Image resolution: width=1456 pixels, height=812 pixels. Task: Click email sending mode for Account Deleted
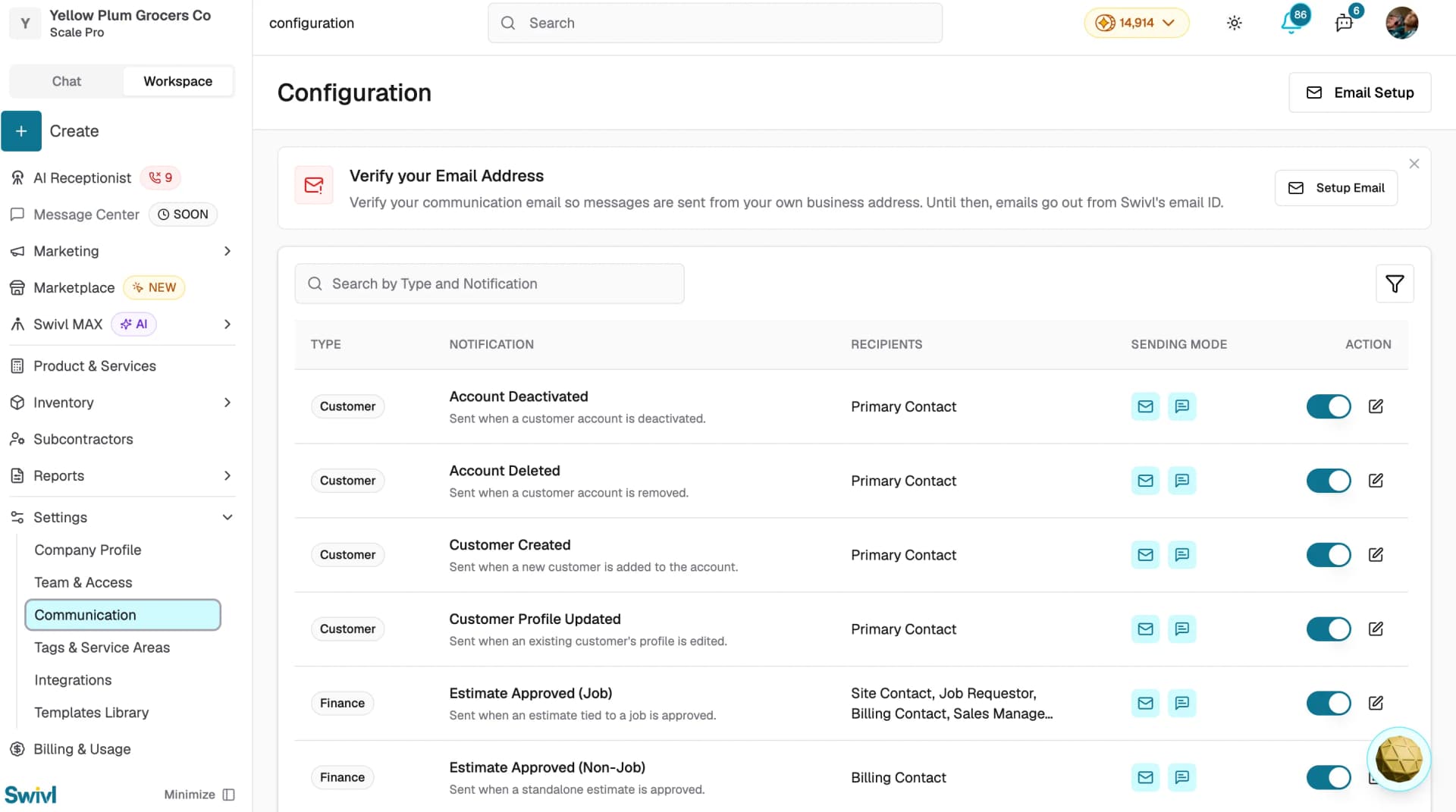tap(1145, 481)
